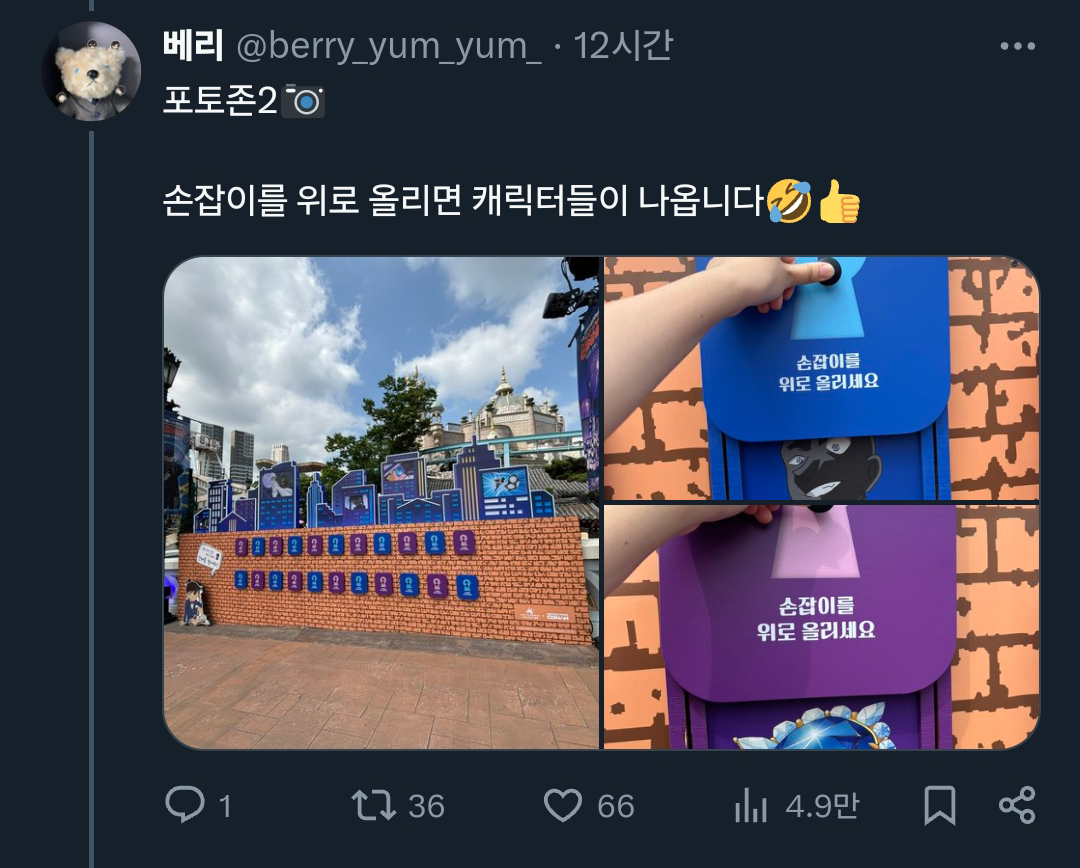1080x868 pixels.
Task: View analytics via the bar chart icon
Action: click(x=751, y=805)
